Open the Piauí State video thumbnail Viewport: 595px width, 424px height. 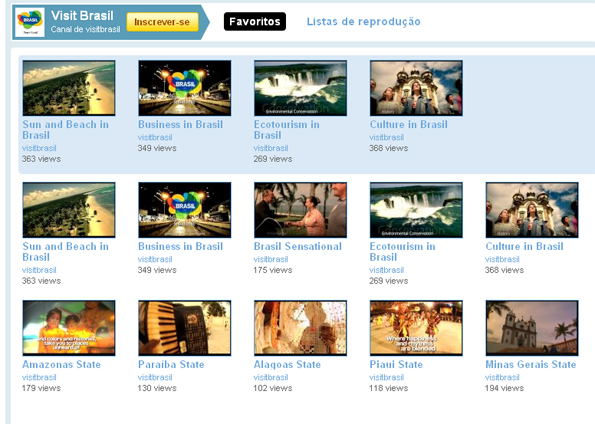click(x=416, y=328)
